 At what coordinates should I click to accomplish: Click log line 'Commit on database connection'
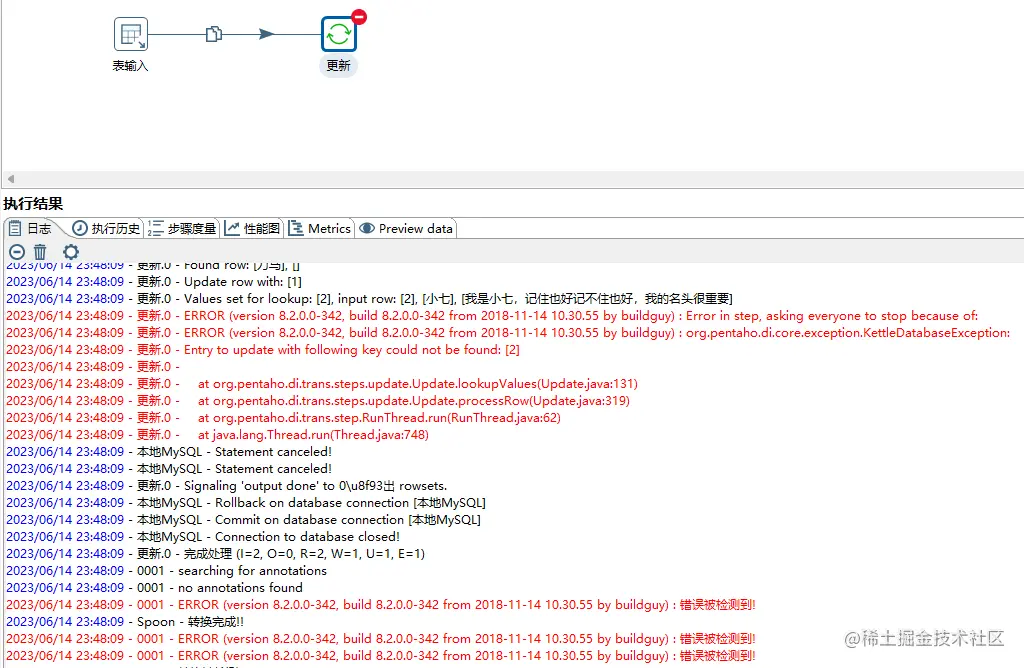click(x=244, y=519)
